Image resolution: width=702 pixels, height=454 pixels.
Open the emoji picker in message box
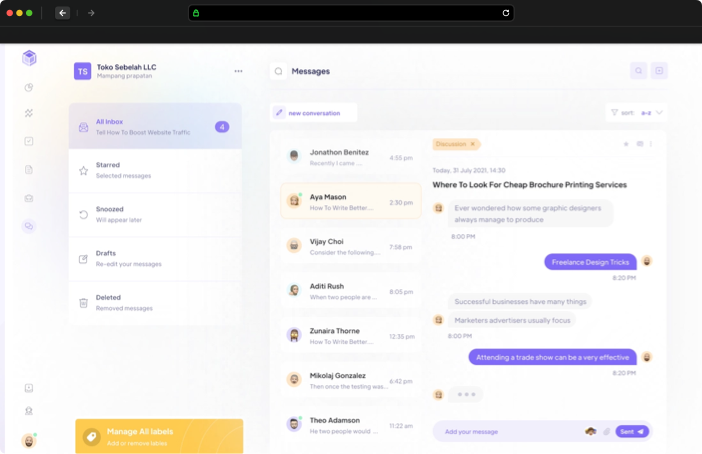coord(591,431)
